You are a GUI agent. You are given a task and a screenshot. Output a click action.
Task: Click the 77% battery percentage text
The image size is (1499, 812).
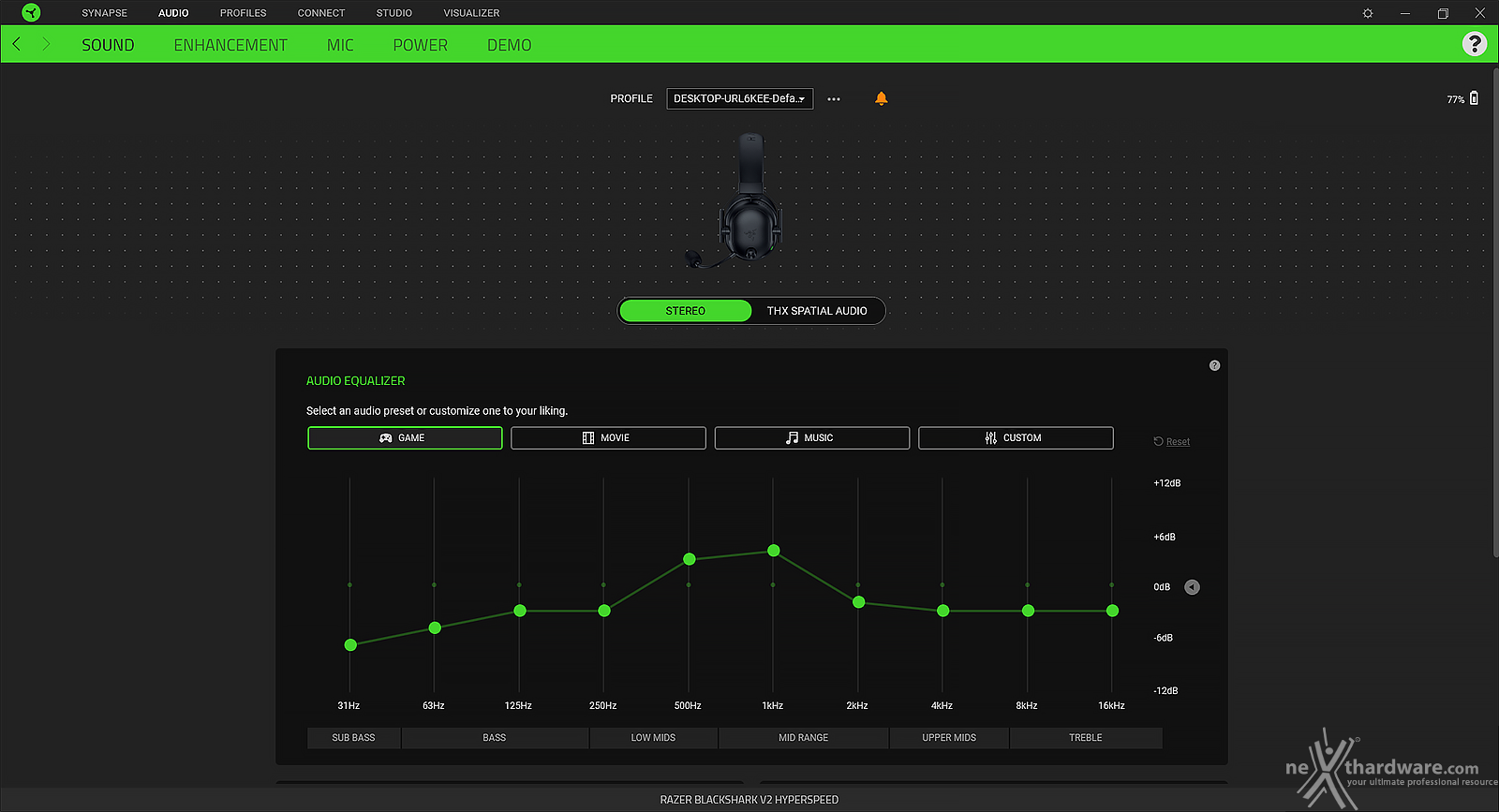(x=1455, y=99)
